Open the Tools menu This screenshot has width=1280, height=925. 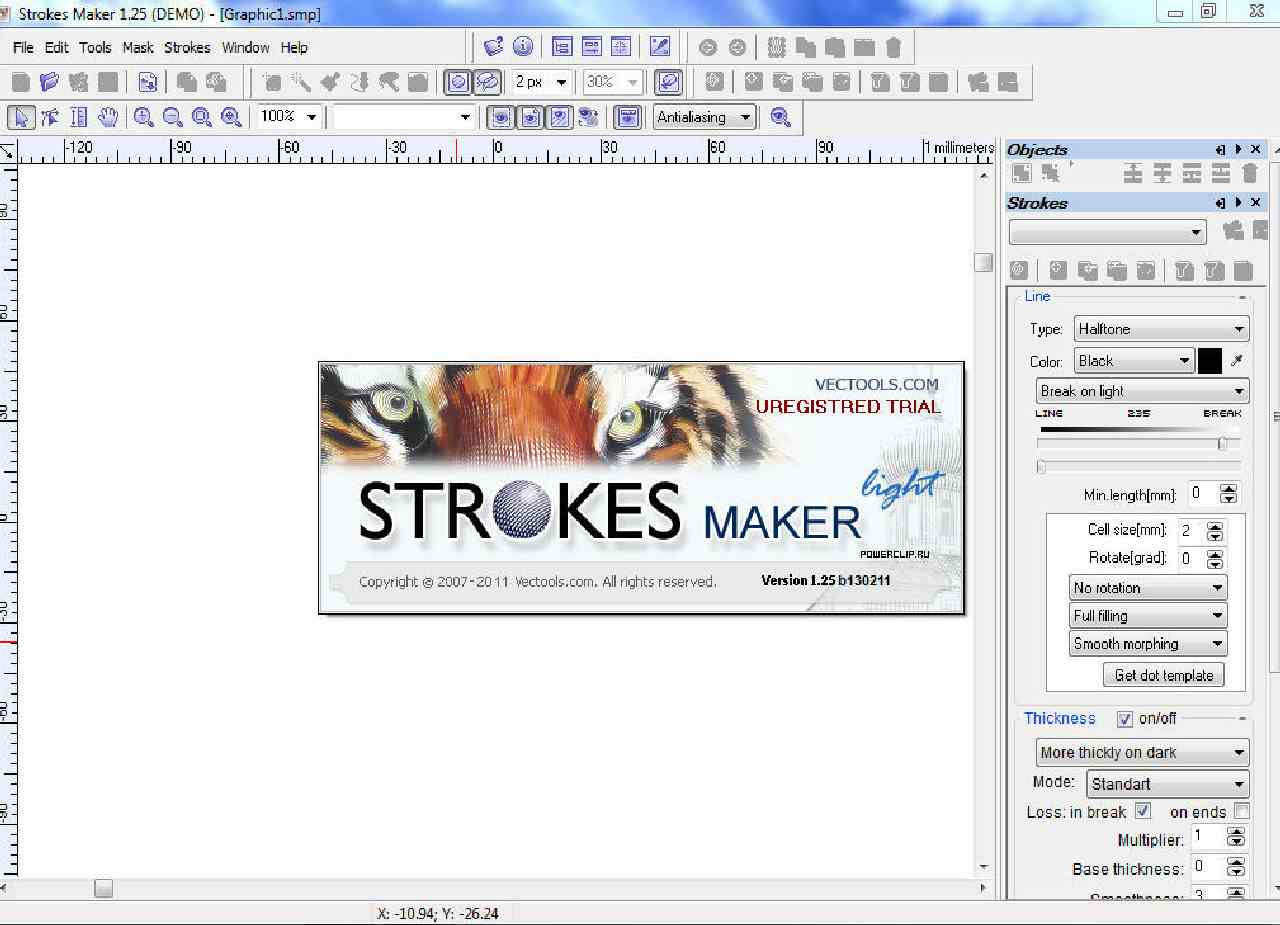[x=95, y=47]
